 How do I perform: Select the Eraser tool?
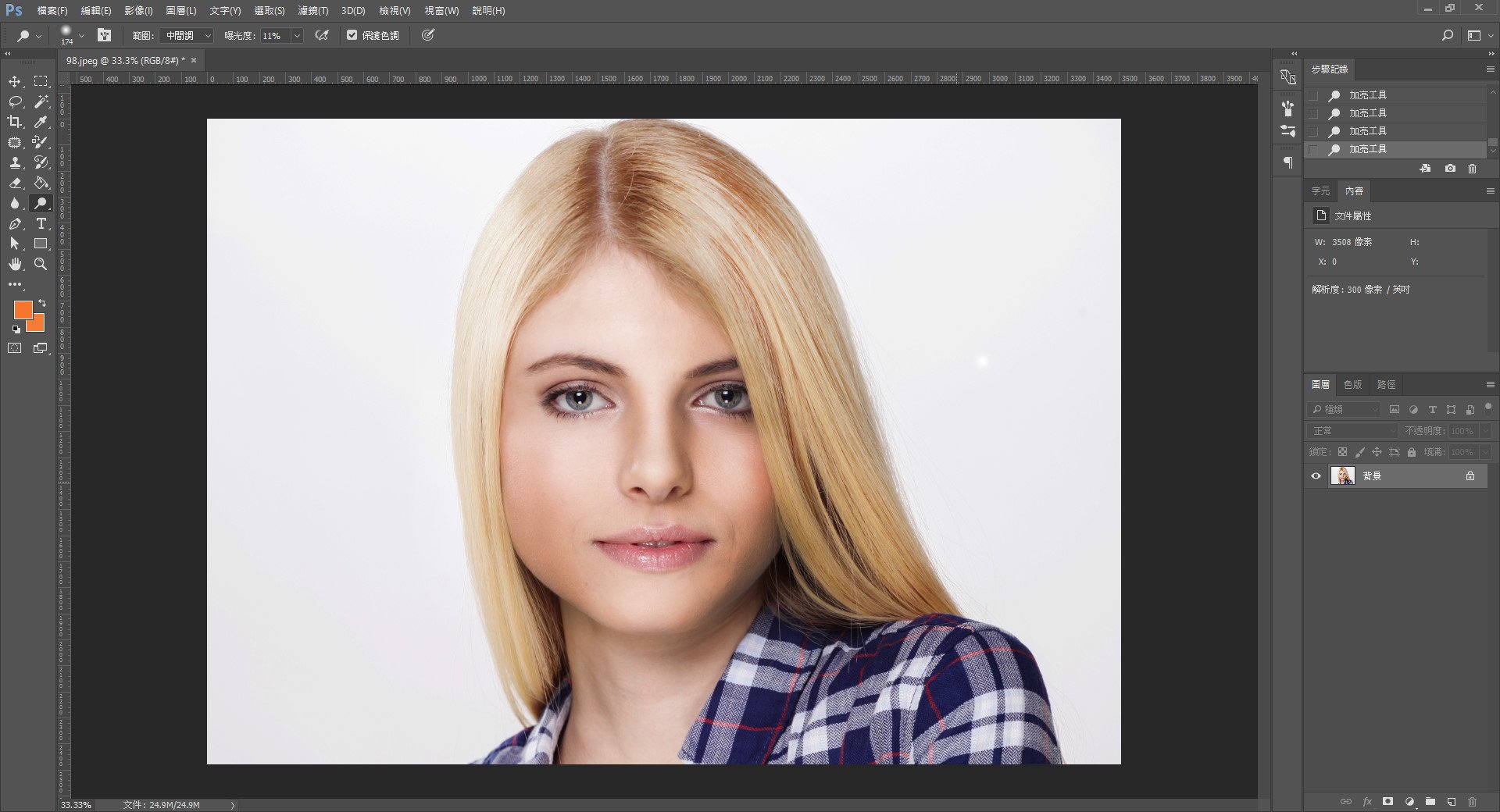pos(15,183)
